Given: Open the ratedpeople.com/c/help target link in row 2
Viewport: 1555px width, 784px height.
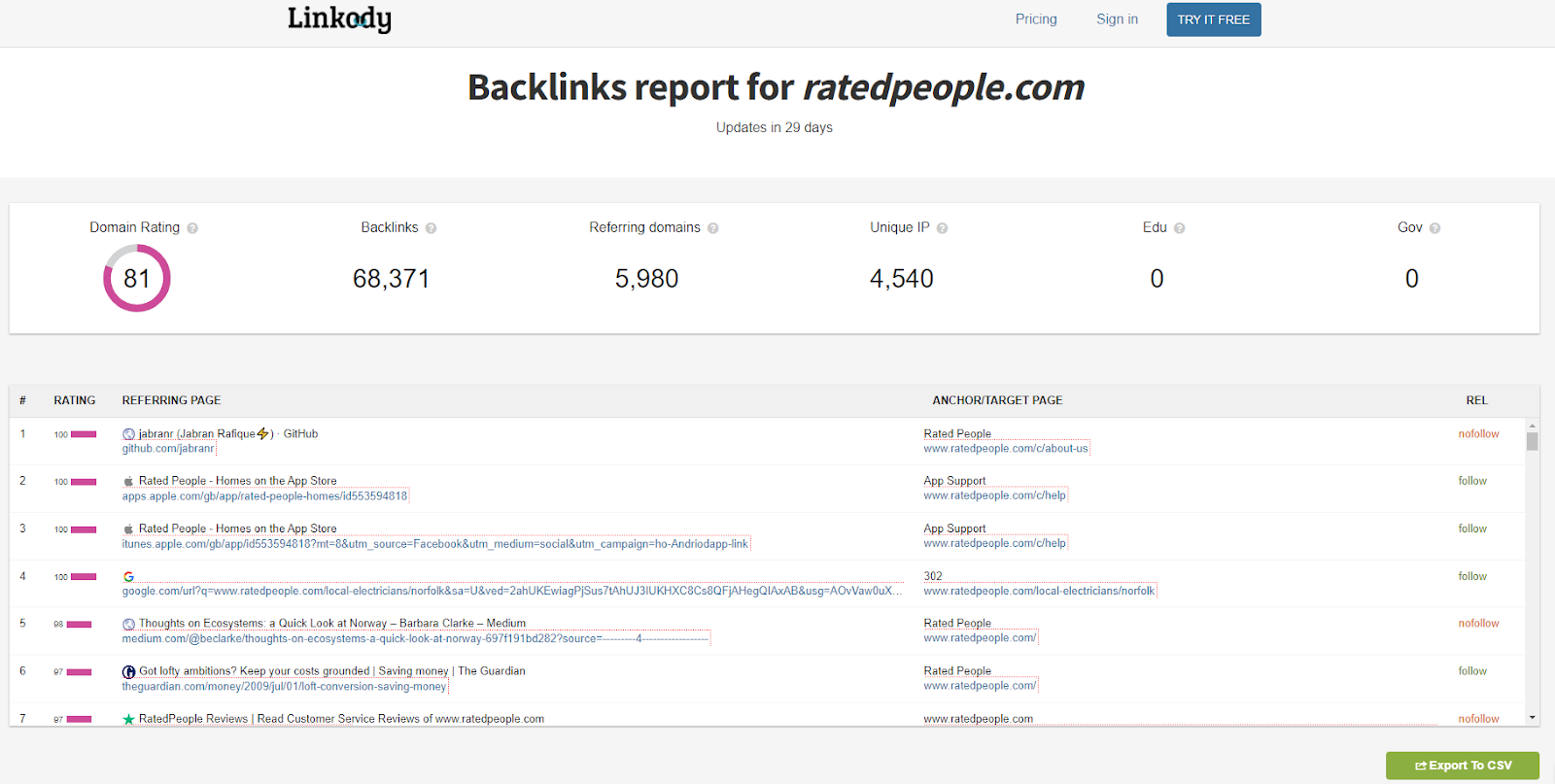Looking at the screenshot, I should click(995, 495).
